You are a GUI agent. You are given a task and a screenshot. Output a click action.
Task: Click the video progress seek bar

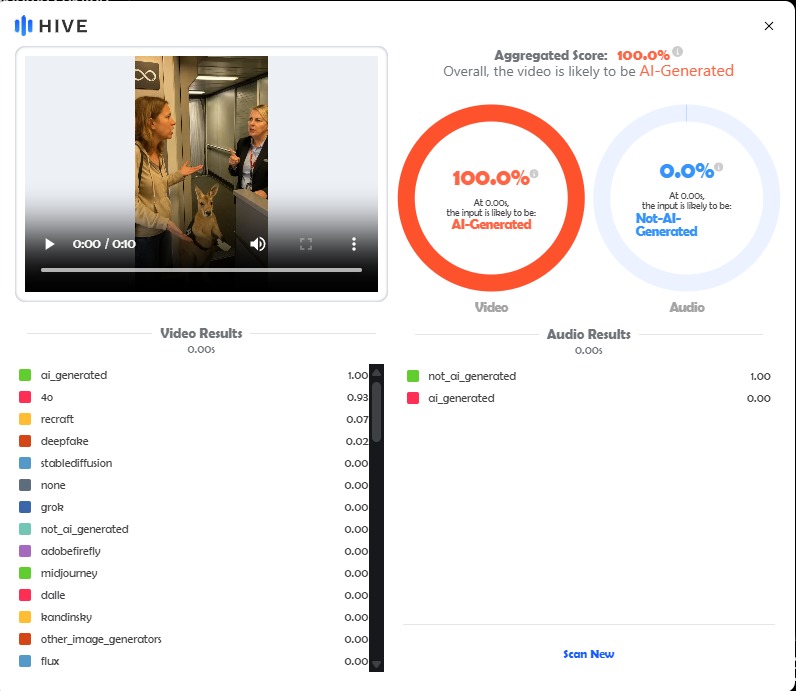point(201,270)
